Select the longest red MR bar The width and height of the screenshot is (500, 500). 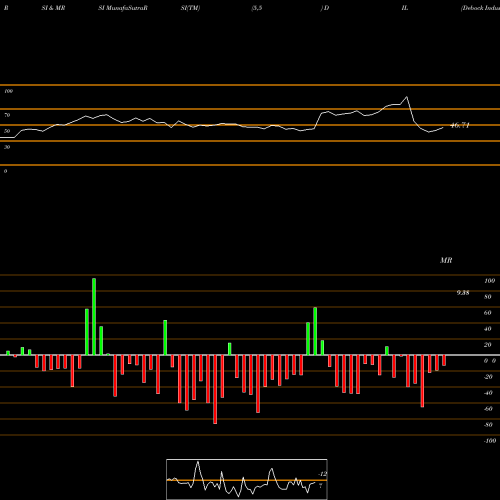coord(215,389)
